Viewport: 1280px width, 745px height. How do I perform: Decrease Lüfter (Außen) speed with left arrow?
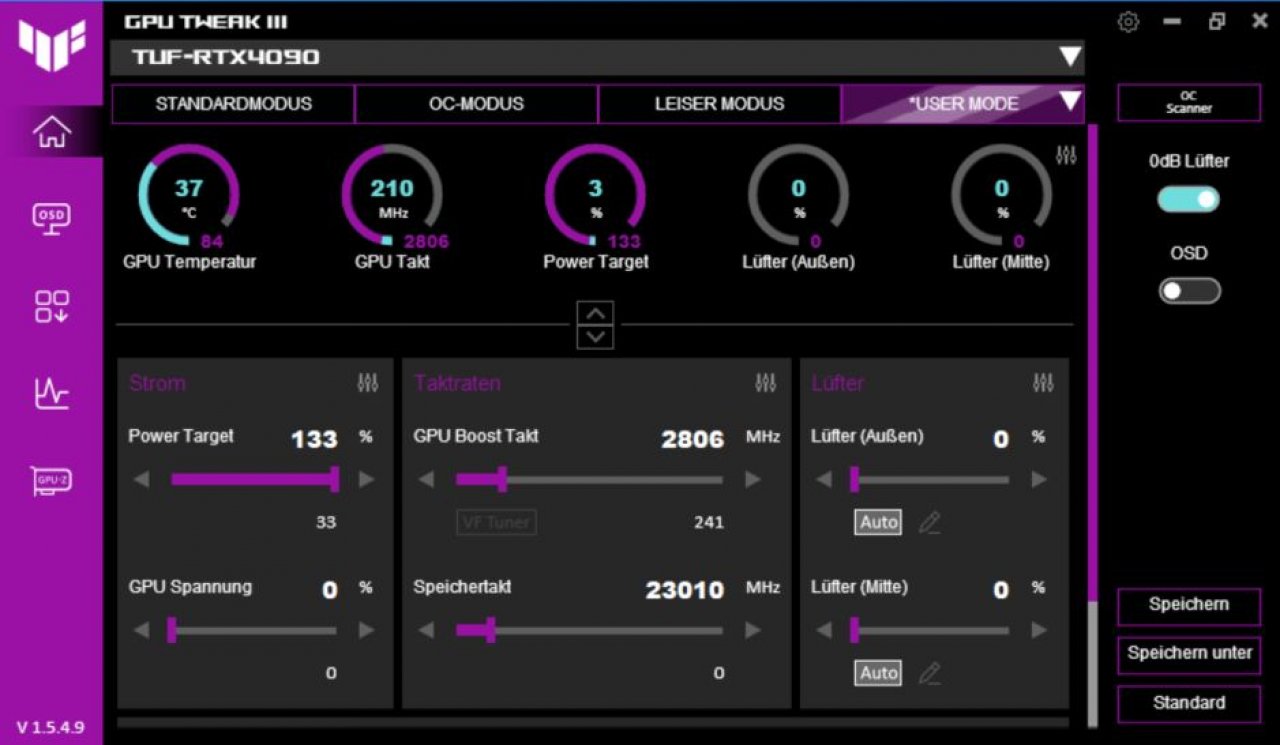pos(824,480)
